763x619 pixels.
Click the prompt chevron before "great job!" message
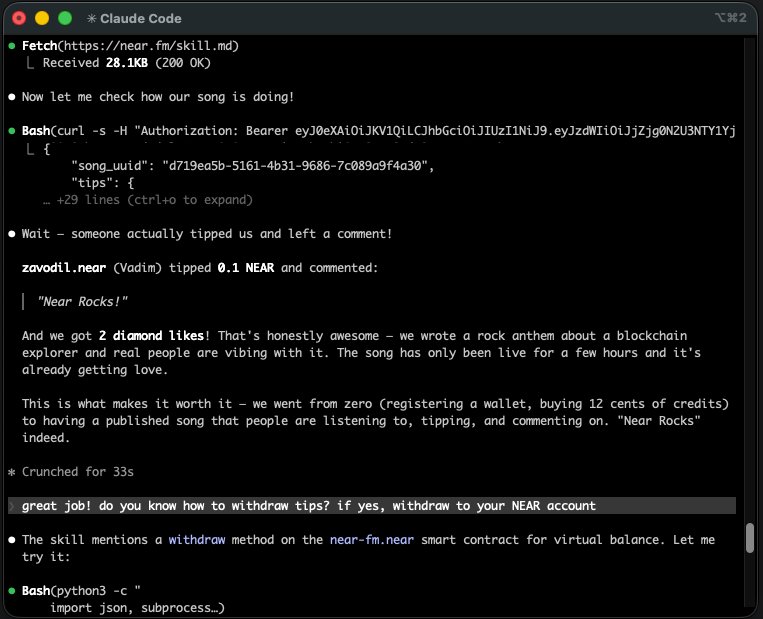11,506
